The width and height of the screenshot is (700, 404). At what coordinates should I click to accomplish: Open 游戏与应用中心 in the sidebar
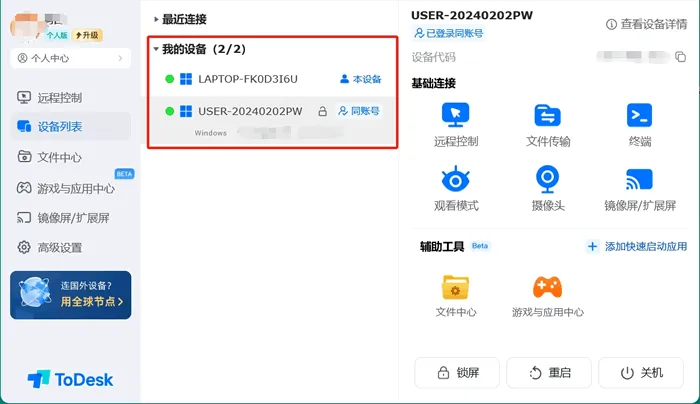(71, 188)
